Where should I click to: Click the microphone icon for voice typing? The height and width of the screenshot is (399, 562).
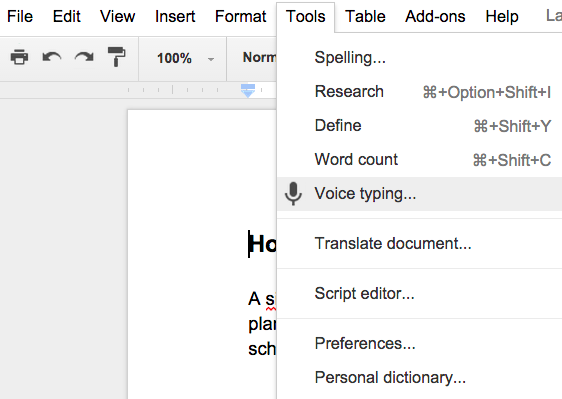tap(293, 194)
